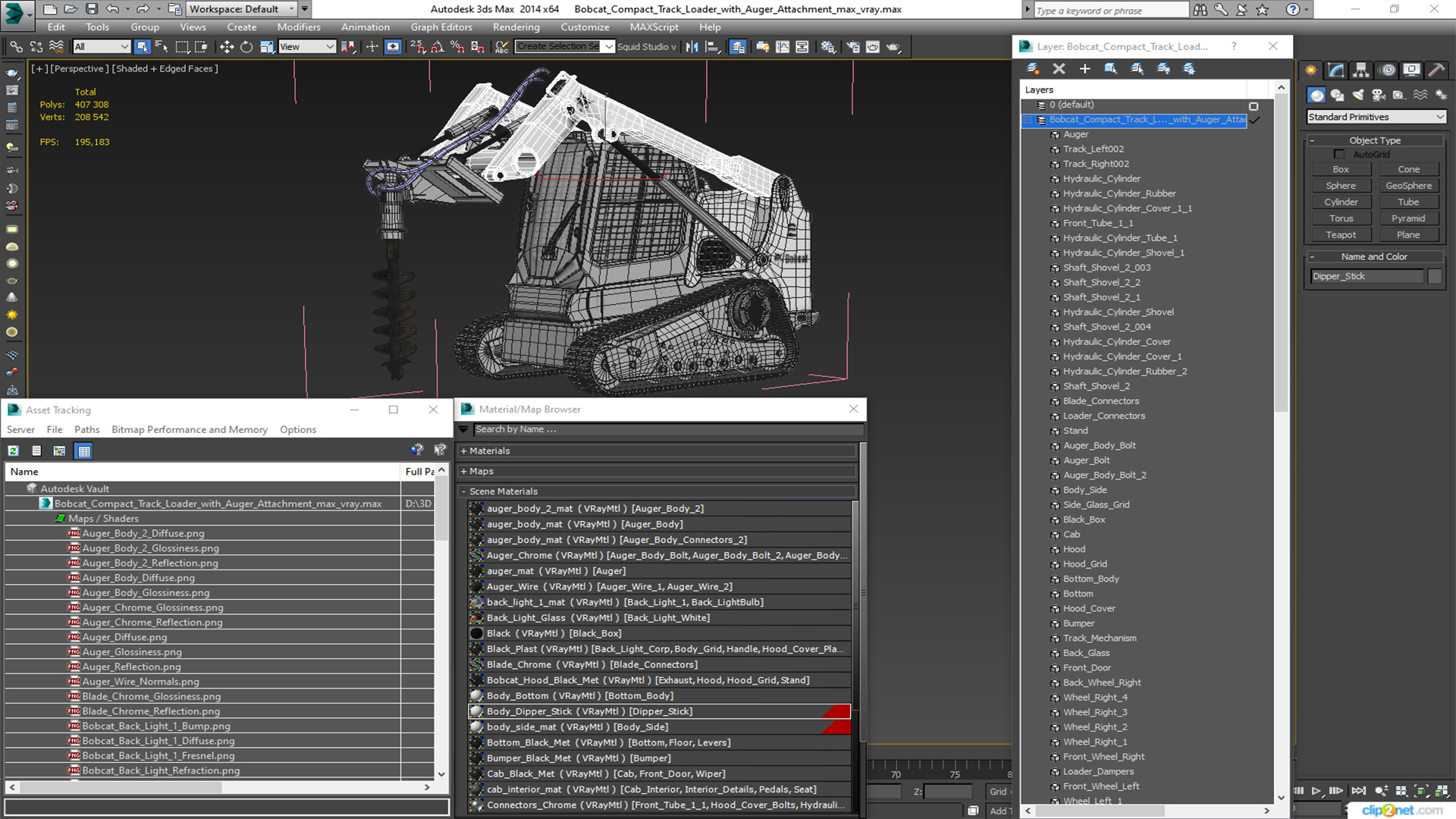
Task: Click the Unlink Selection tool
Action: coord(36,47)
